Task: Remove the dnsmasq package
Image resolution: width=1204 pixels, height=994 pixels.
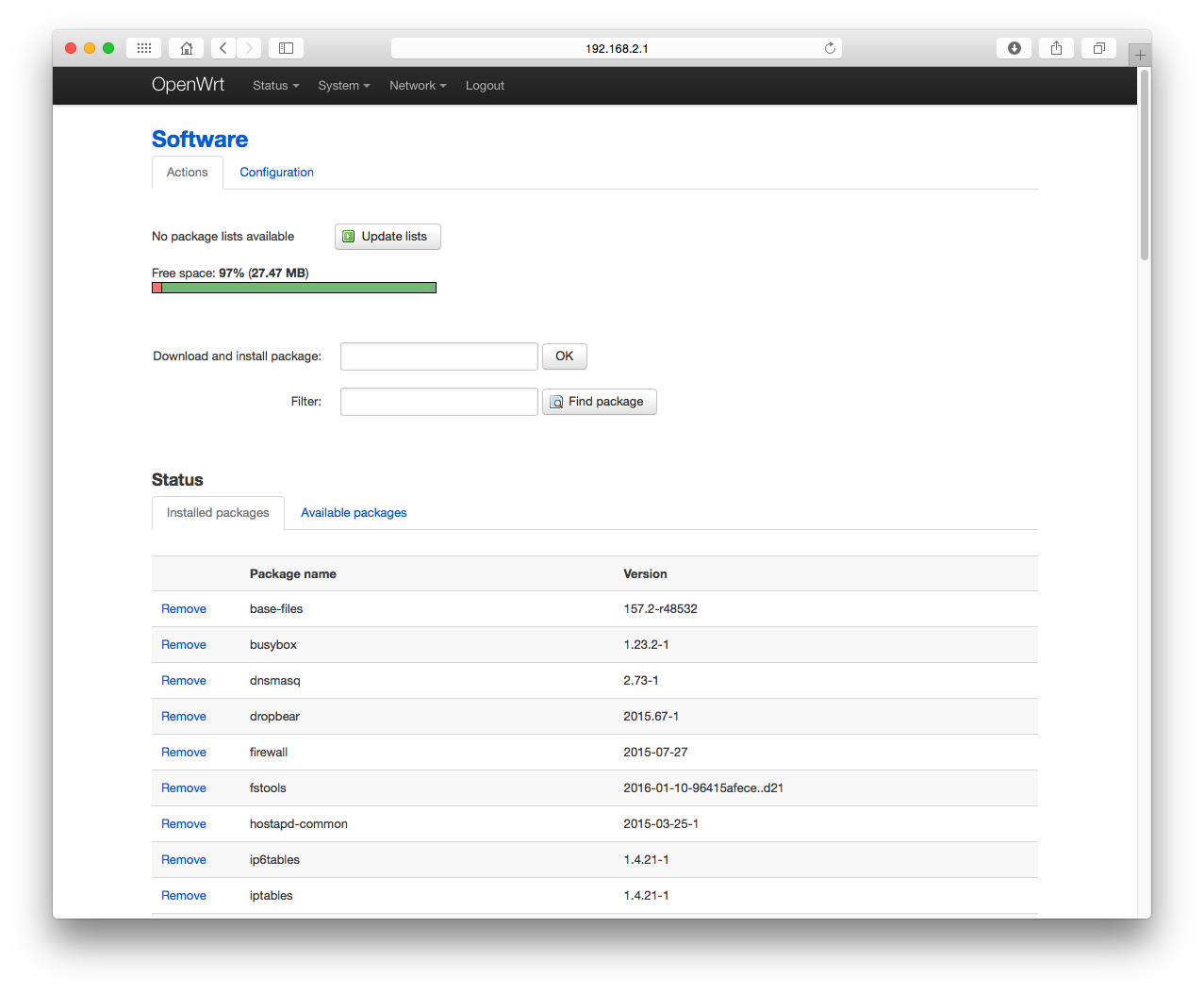Action: pyautogui.click(x=184, y=681)
